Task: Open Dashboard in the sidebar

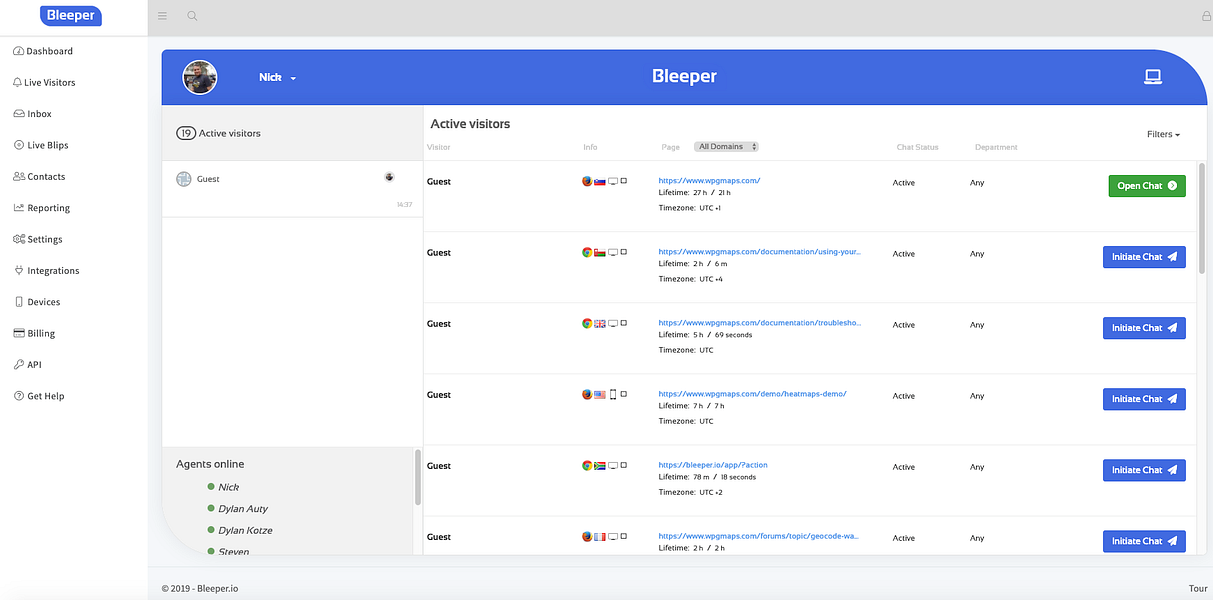Action: pos(43,51)
